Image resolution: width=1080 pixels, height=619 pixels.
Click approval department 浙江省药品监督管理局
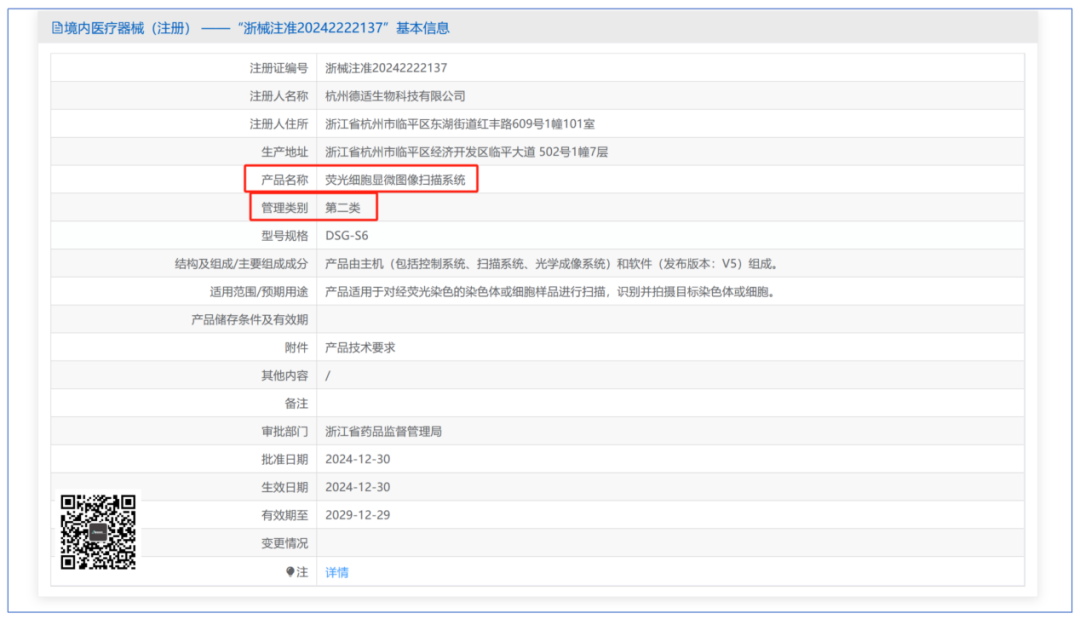click(x=383, y=432)
